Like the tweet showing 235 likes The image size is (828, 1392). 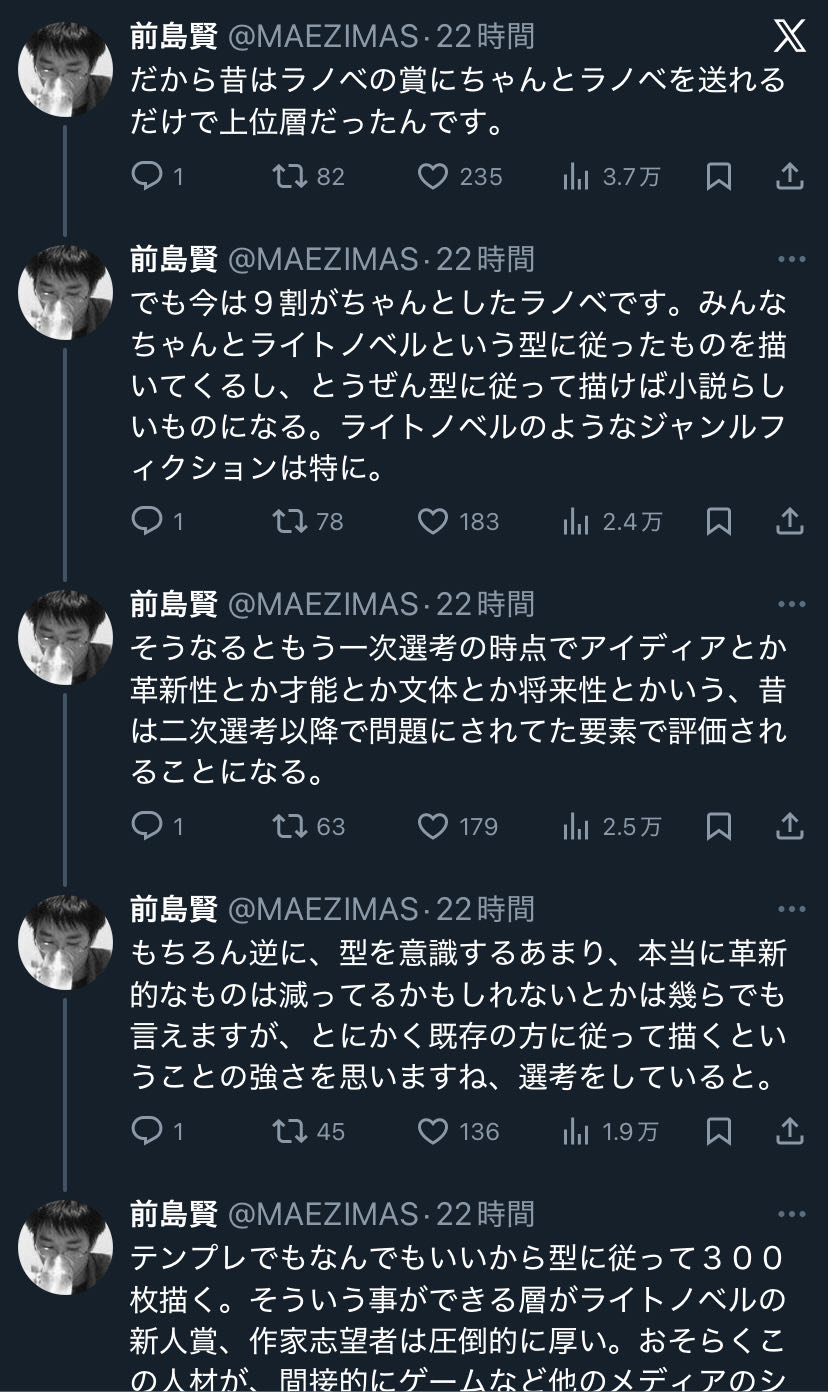[x=432, y=177]
